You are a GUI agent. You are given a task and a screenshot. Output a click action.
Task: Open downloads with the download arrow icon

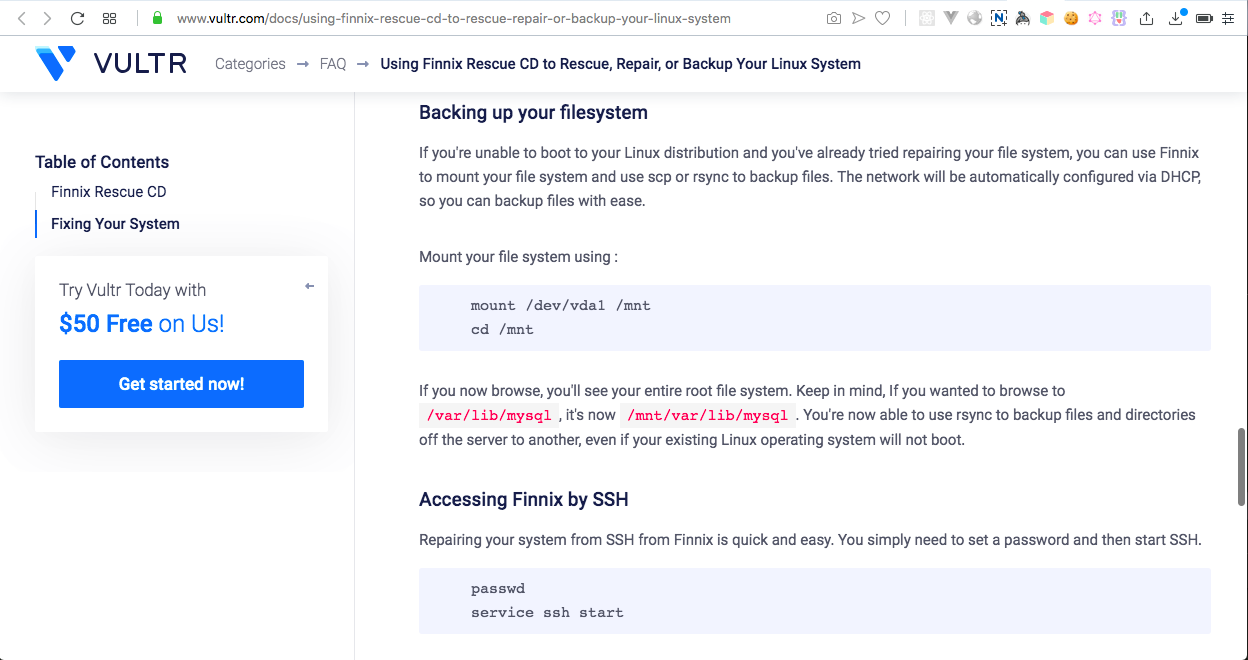click(1175, 18)
